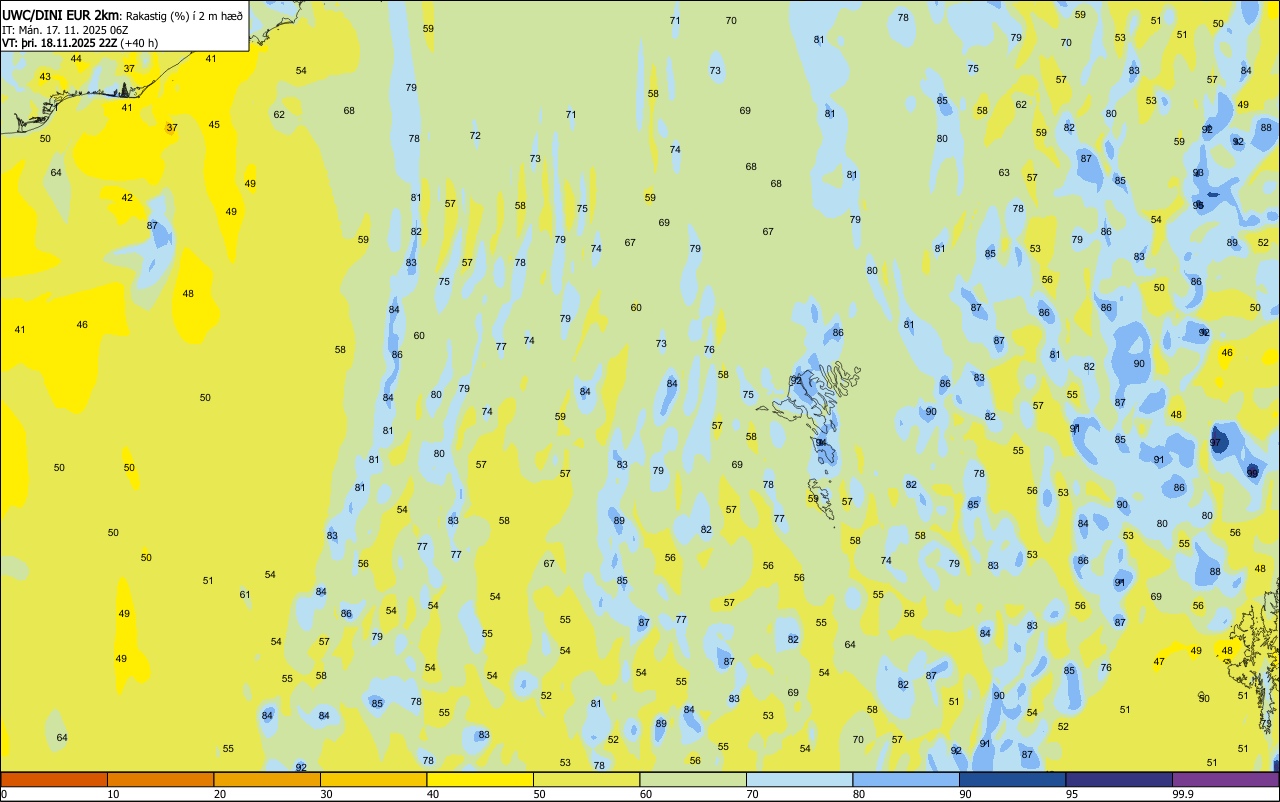Click the map value "97"
The width and height of the screenshot is (1280, 802).
click(1215, 442)
